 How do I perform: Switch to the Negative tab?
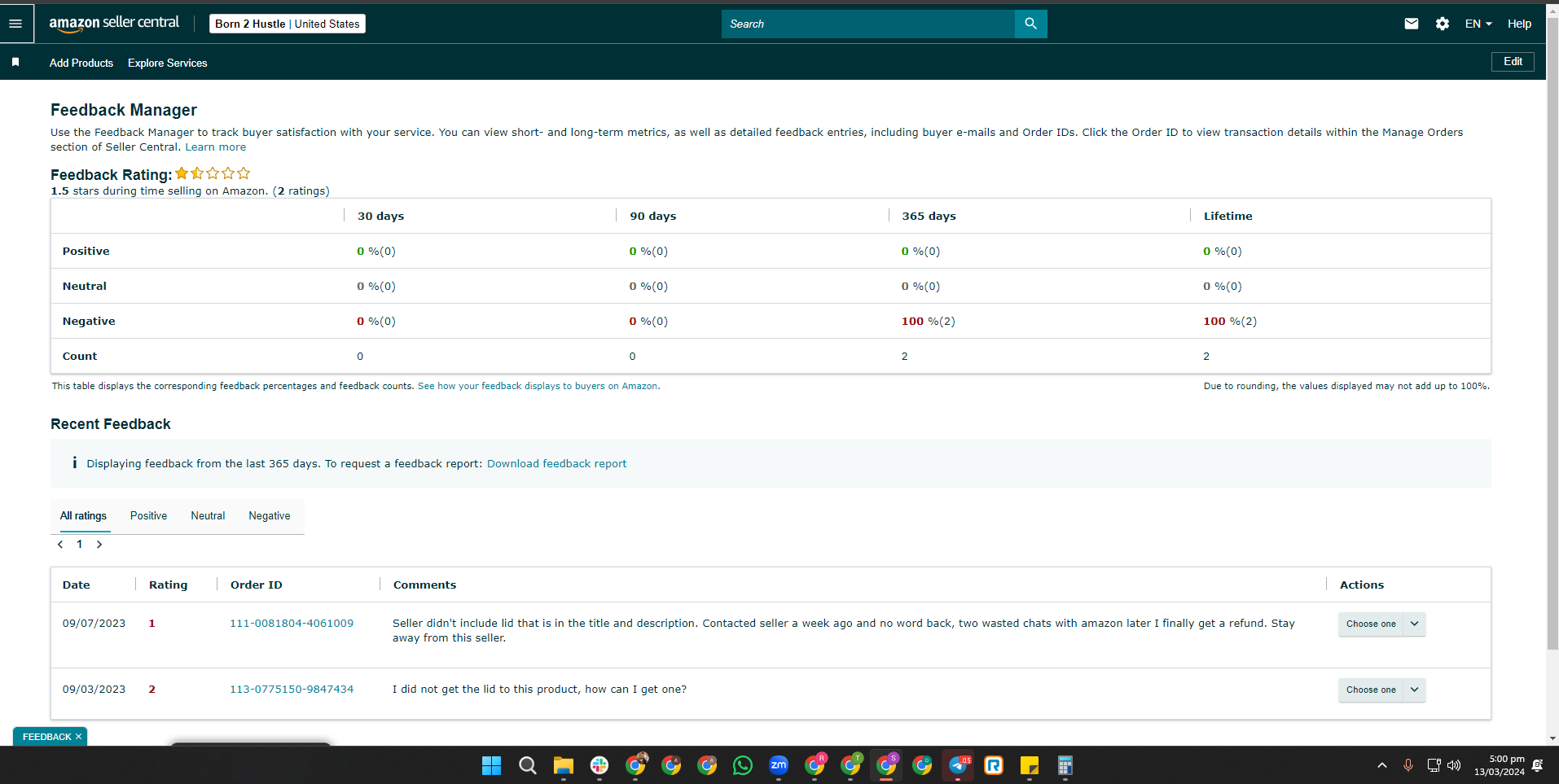pyautogui.click(x=270, y=516)
